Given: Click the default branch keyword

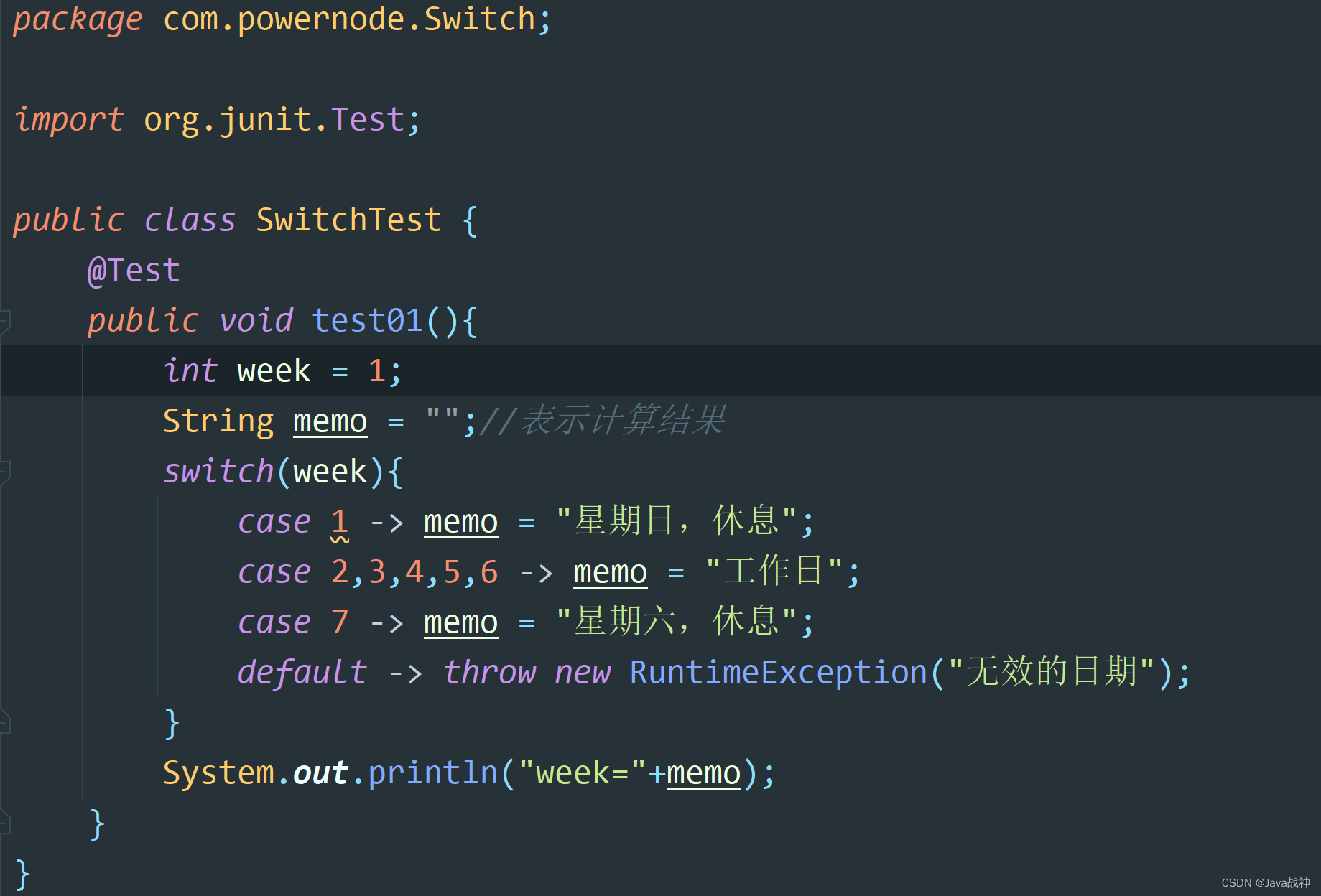Looking at the screenshot, I should pos(302,671).
